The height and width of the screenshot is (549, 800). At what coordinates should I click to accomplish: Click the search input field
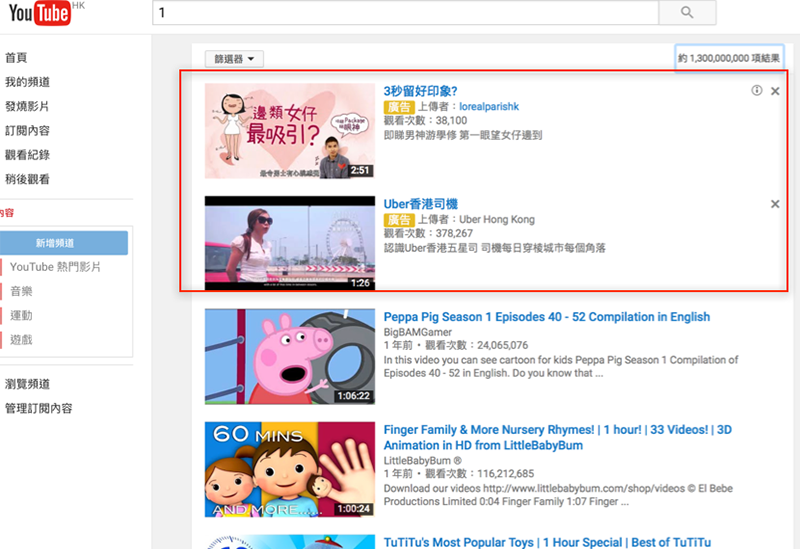[x=406, y=12]
